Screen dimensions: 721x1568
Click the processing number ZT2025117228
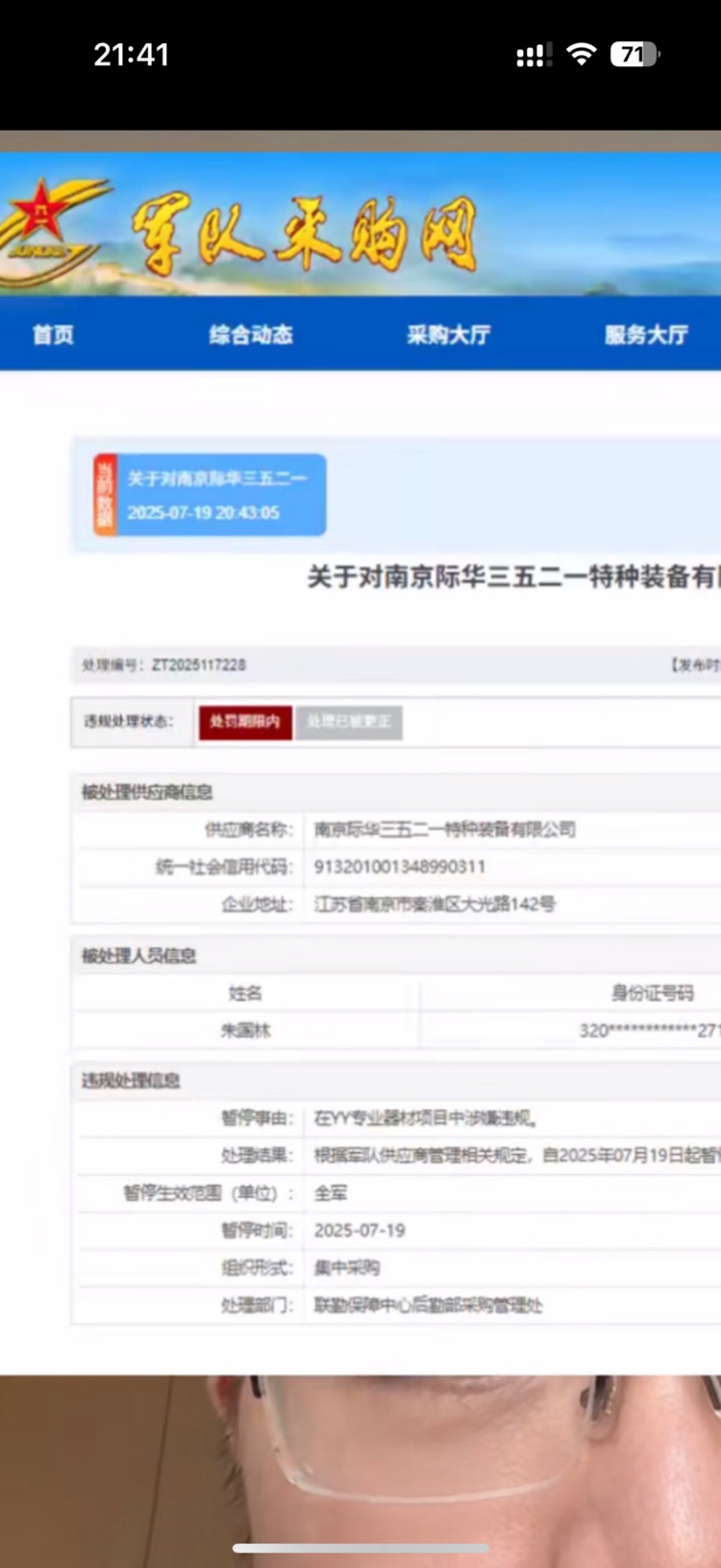[199, 665]
